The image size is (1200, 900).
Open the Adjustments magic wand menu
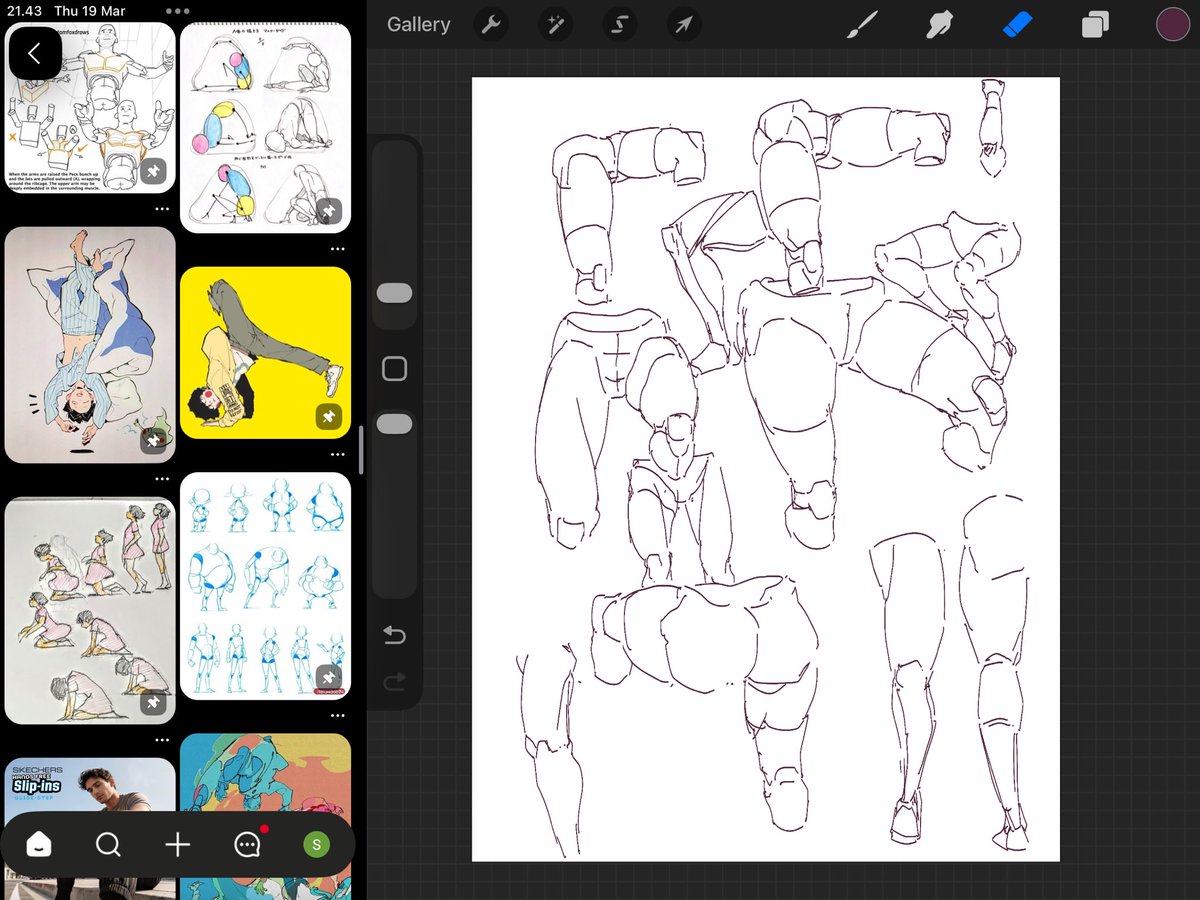(555, 25)
